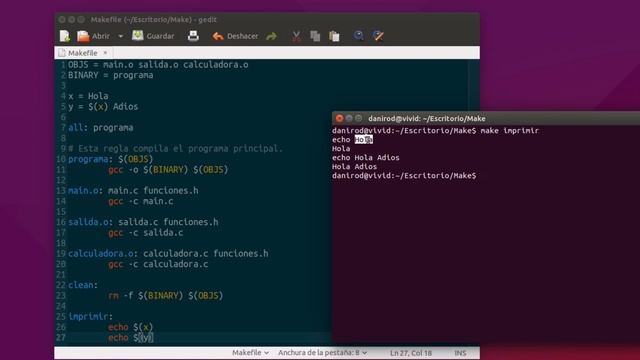The width and height of the screenshot is (640, 360).
Task: Click the Ln 27, Col 18 status indicator
Action: pyautogui.click(x=411, y=353)
